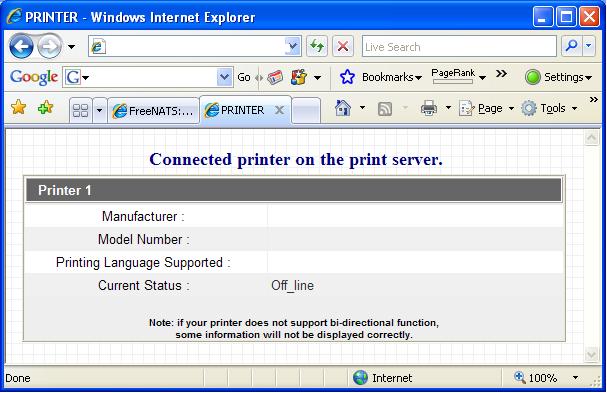The height and width of the screenshot is (393, 607).
Task: Click the Back navigation arrow button
Action: click(x=22, y=46)
